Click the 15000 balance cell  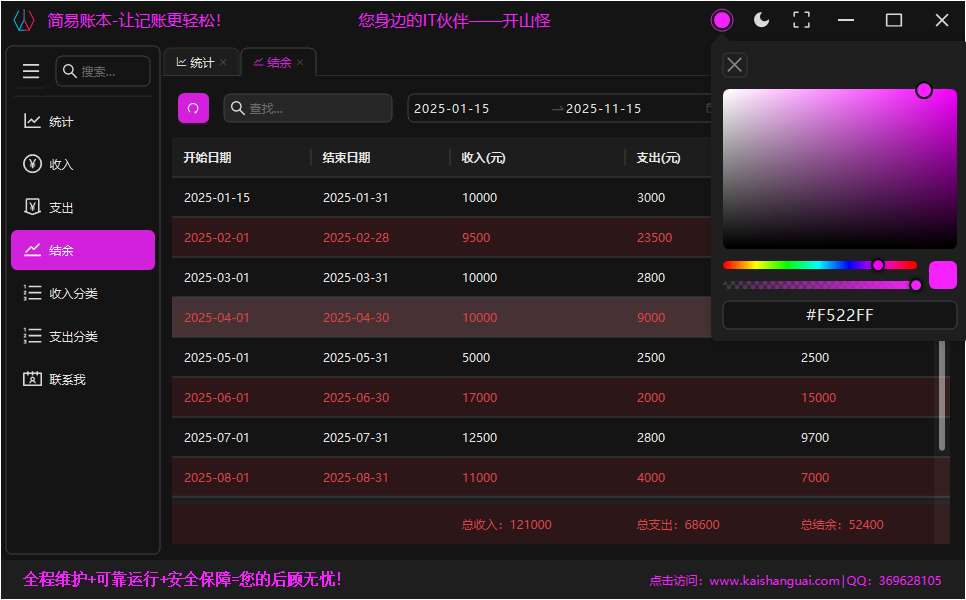[x=819, y=398]
